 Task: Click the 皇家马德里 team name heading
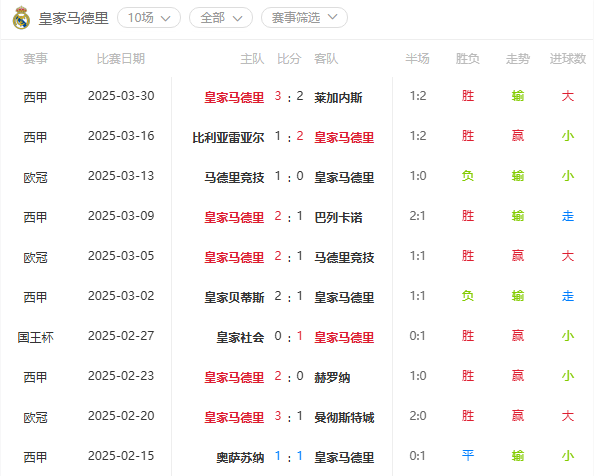tap(73, 18)
